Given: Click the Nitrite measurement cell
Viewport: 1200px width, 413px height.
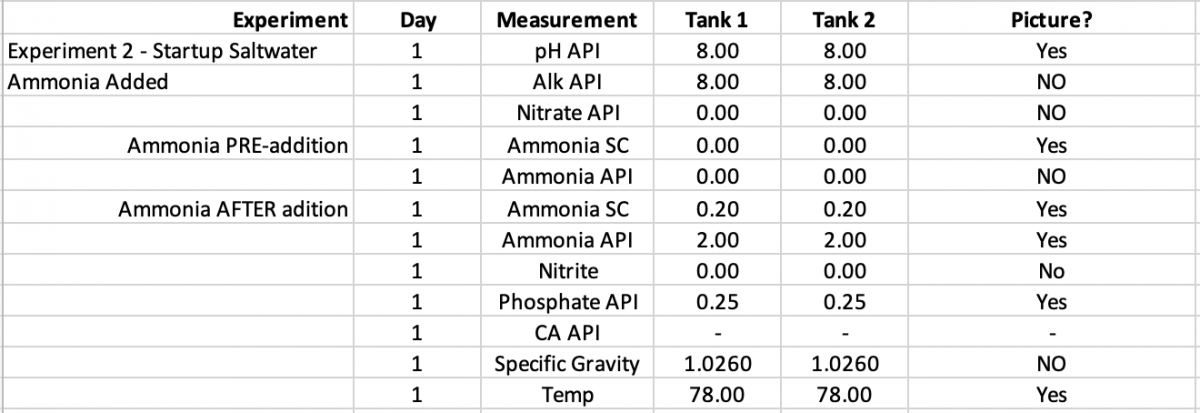Looking at the screenshot, I should point(566,271).
